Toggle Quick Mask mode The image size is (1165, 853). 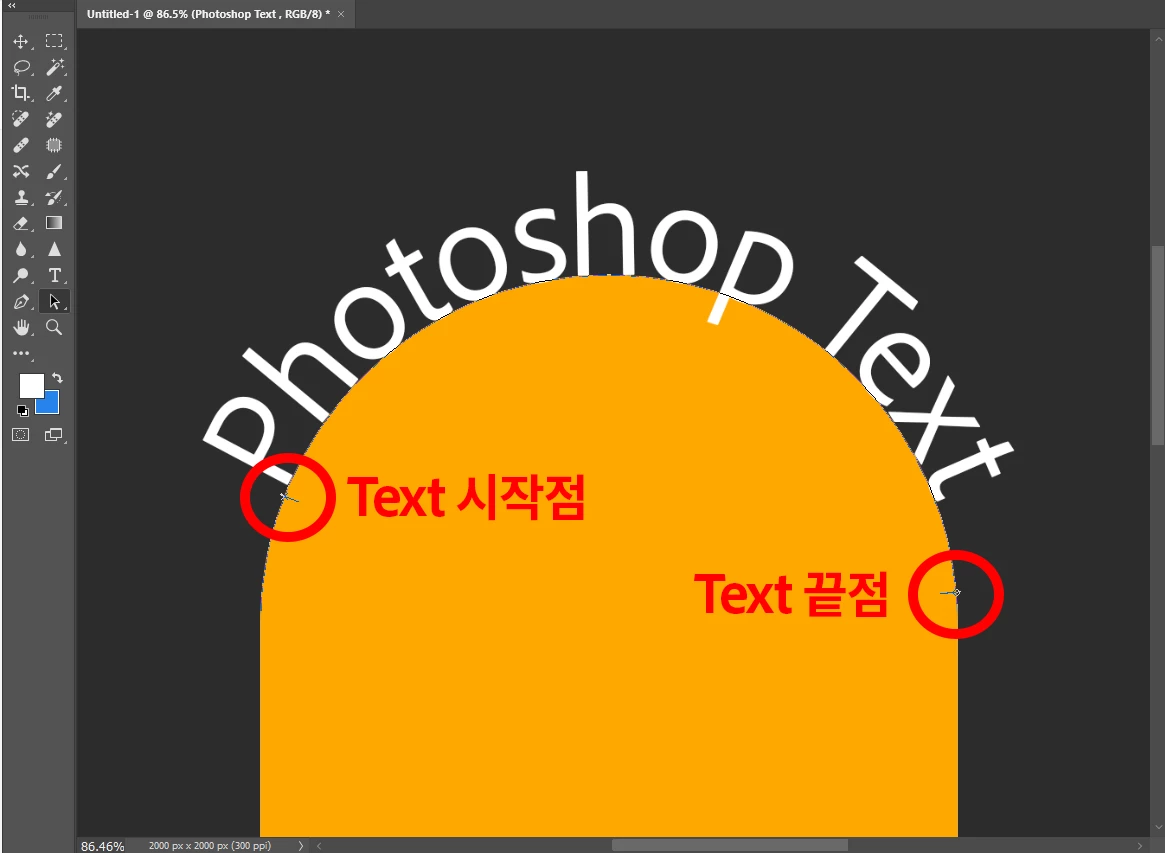(x=21, y=435)
